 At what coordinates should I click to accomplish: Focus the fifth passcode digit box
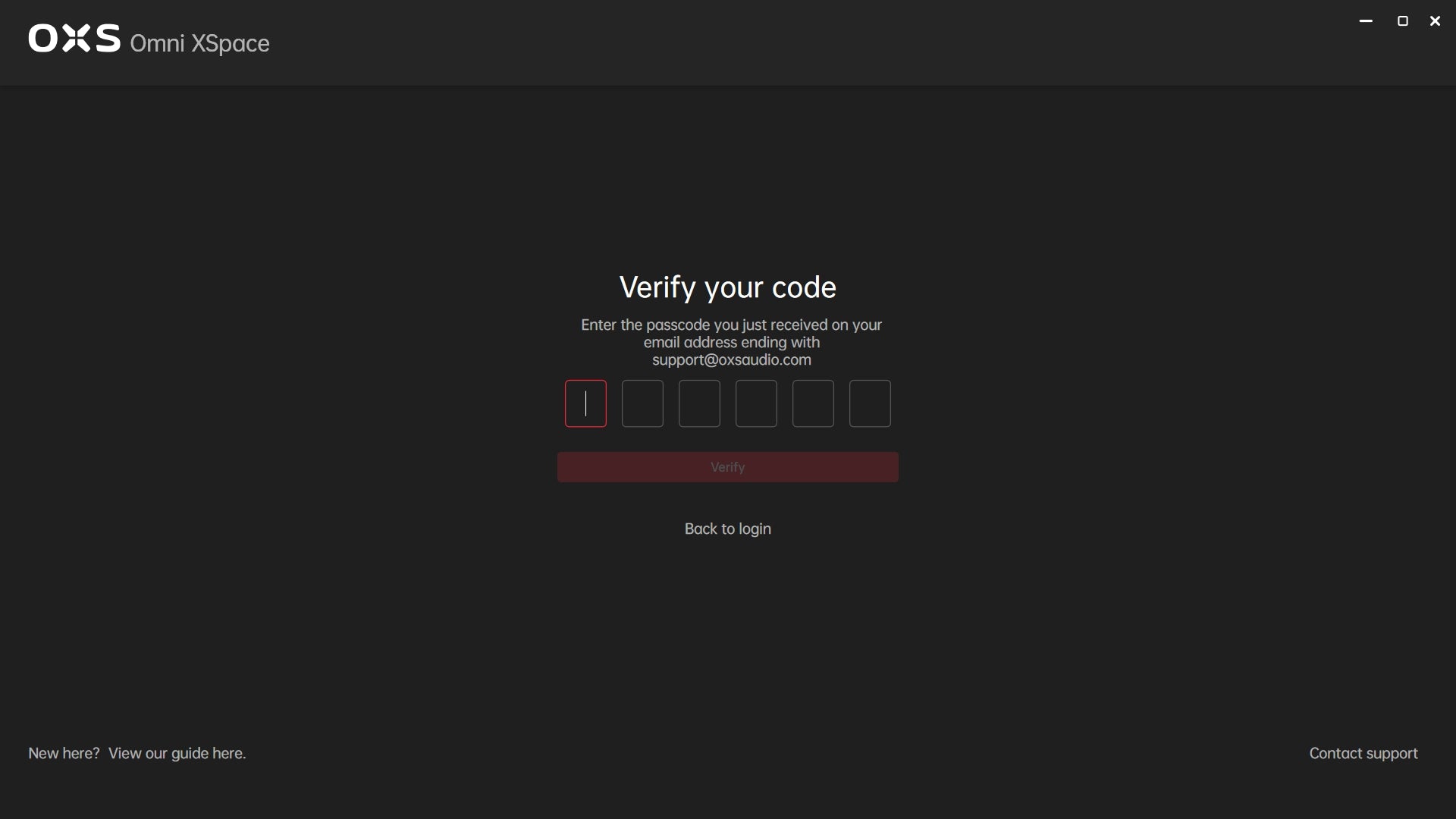pyautogui.click(x=813, y=403)
